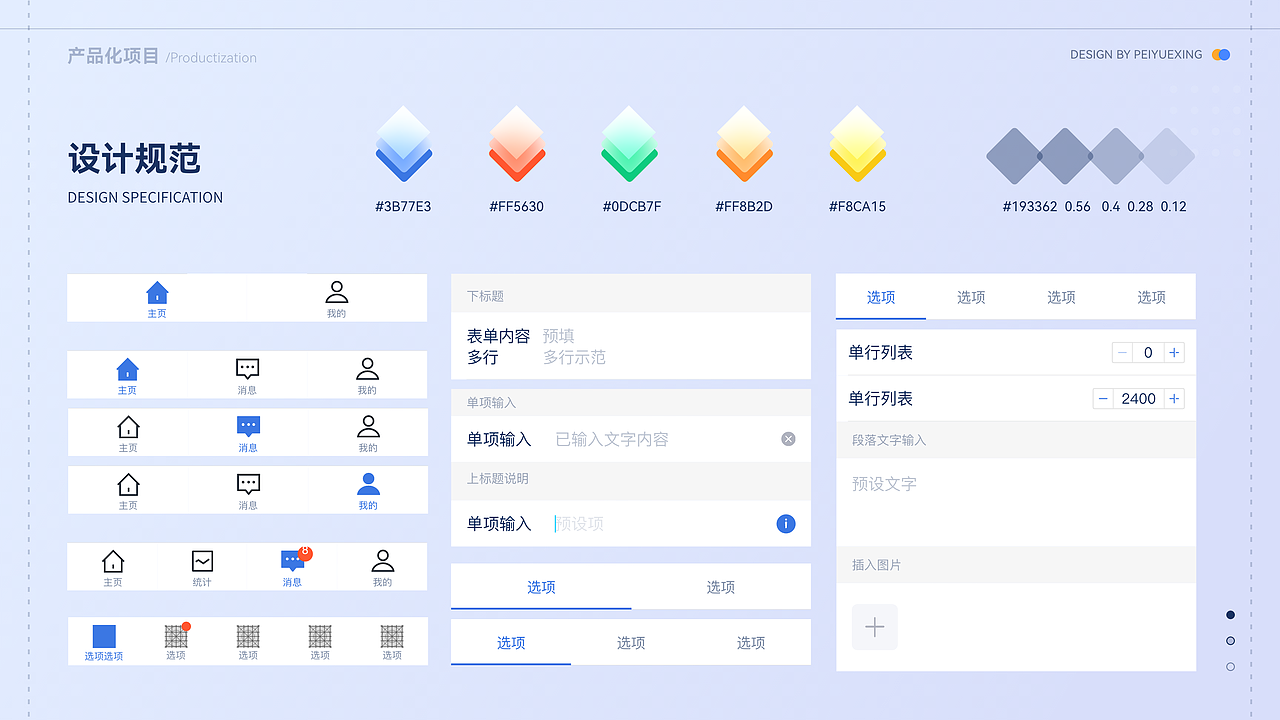
Task: Click 主页 icon in bar containing 统计
Action: tap(113, 561)
